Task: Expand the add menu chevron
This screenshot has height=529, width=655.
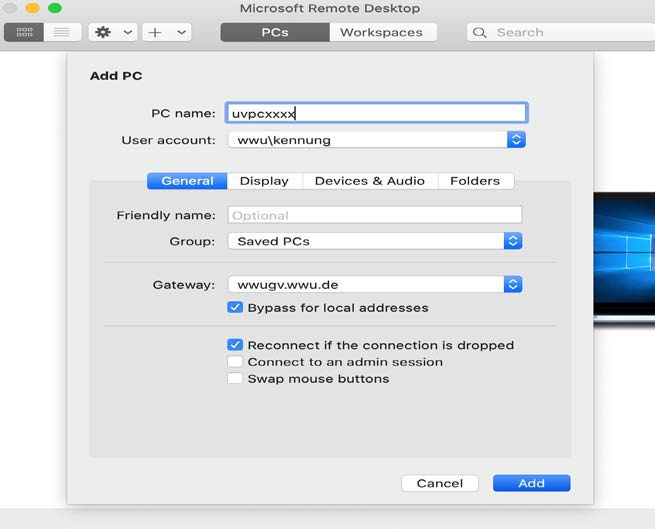Action: click(182, 32)
